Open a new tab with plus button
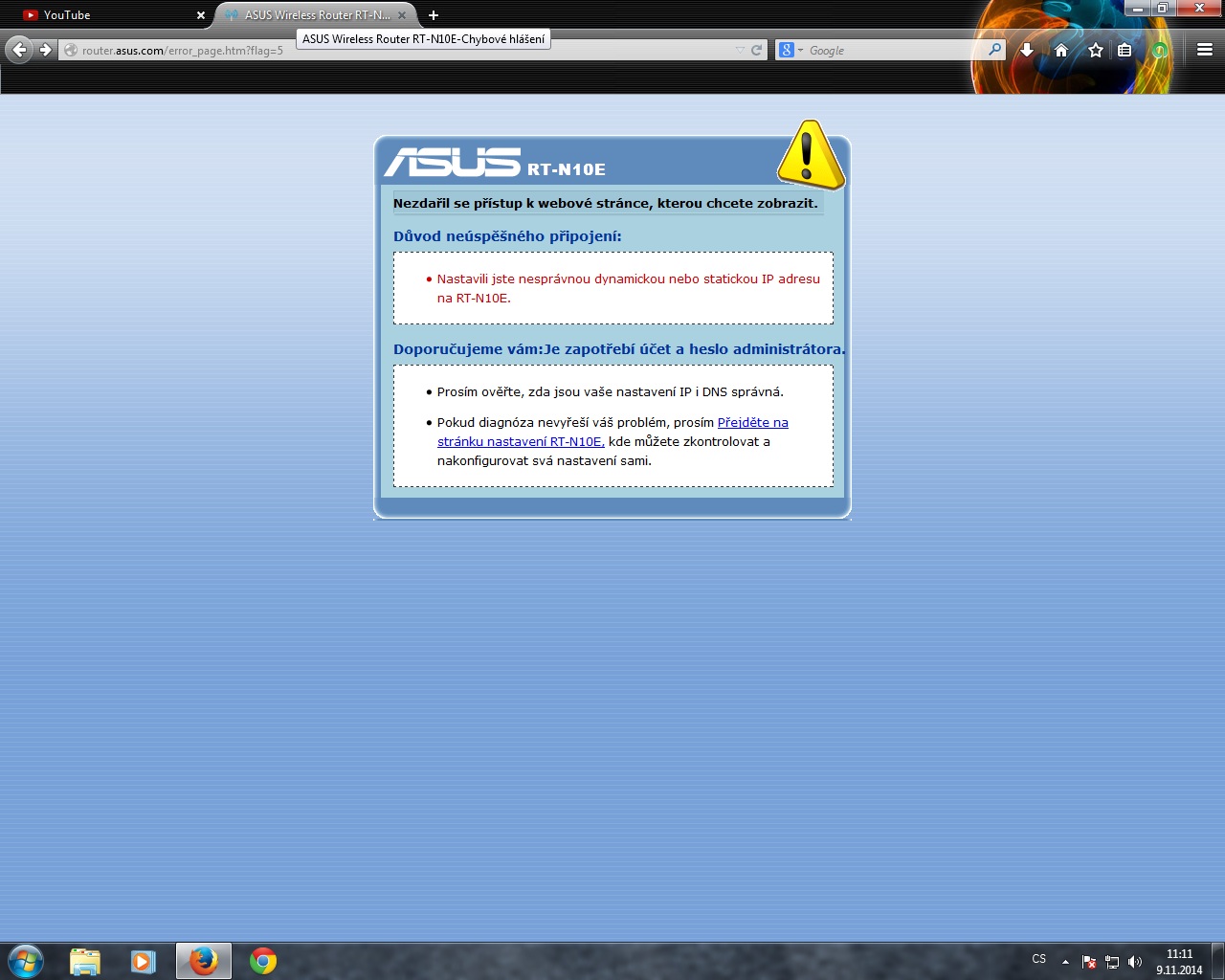 point(434,15)
